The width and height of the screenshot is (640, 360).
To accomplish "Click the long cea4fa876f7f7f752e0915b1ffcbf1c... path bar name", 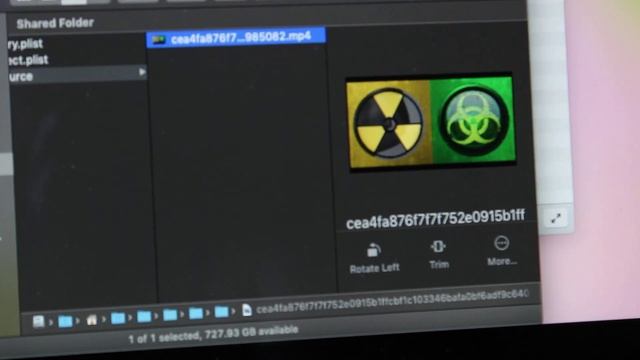I will pos(392,301).
